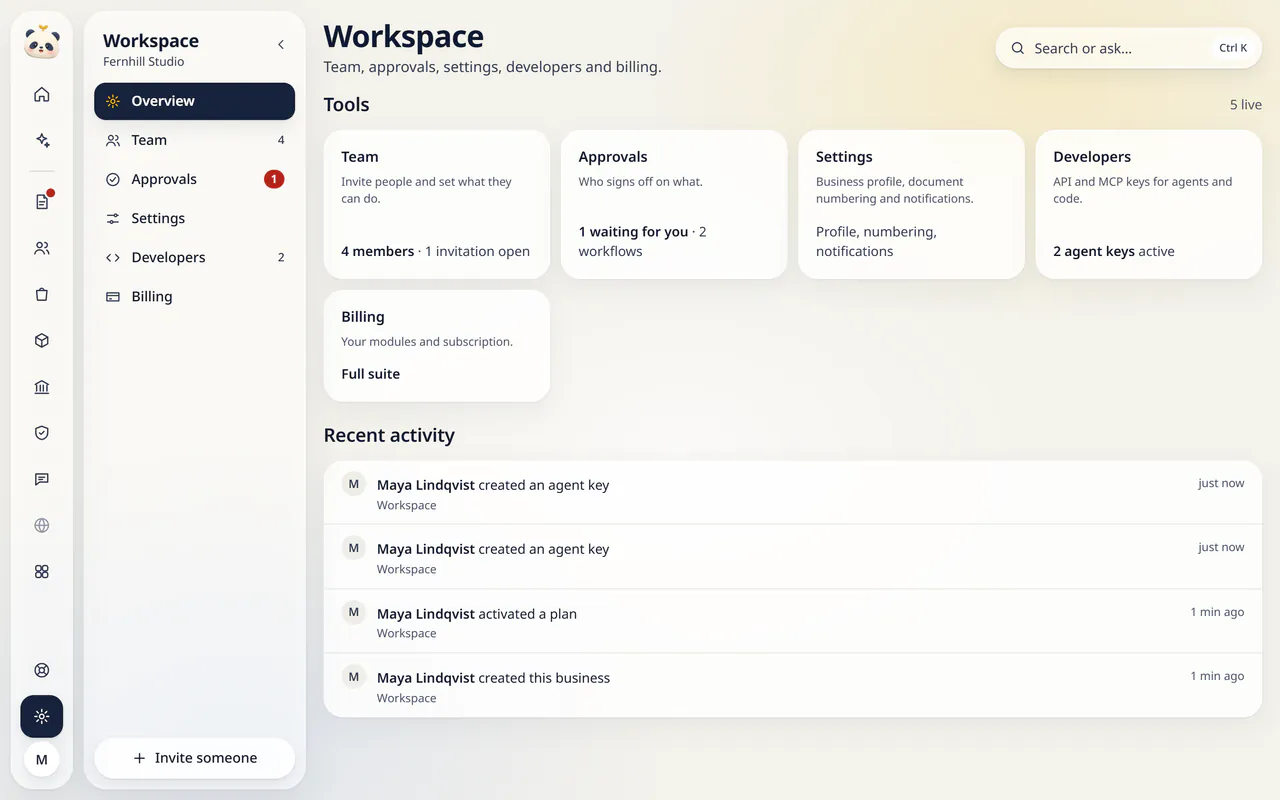
Task: Open the box package icon in rail
Action: 42,341
